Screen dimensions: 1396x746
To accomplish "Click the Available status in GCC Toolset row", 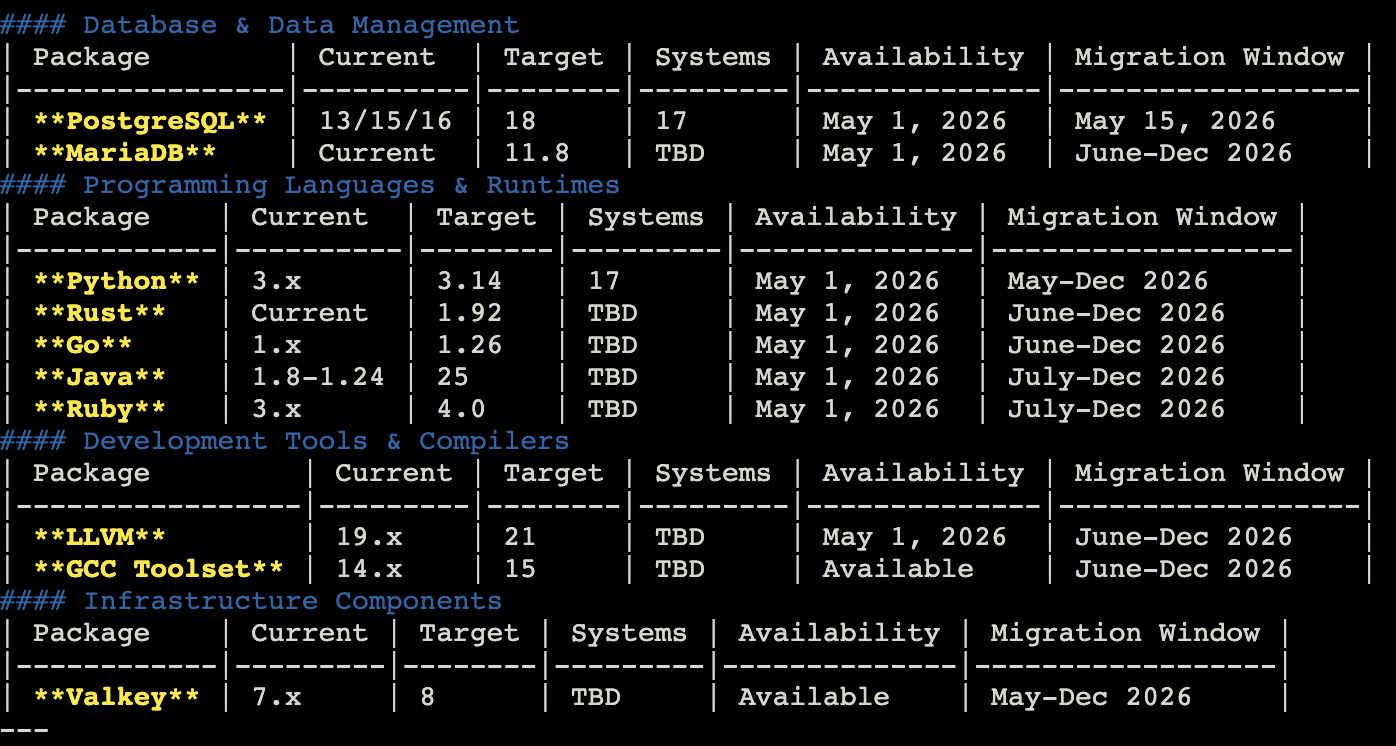I will tap(897, 569).
